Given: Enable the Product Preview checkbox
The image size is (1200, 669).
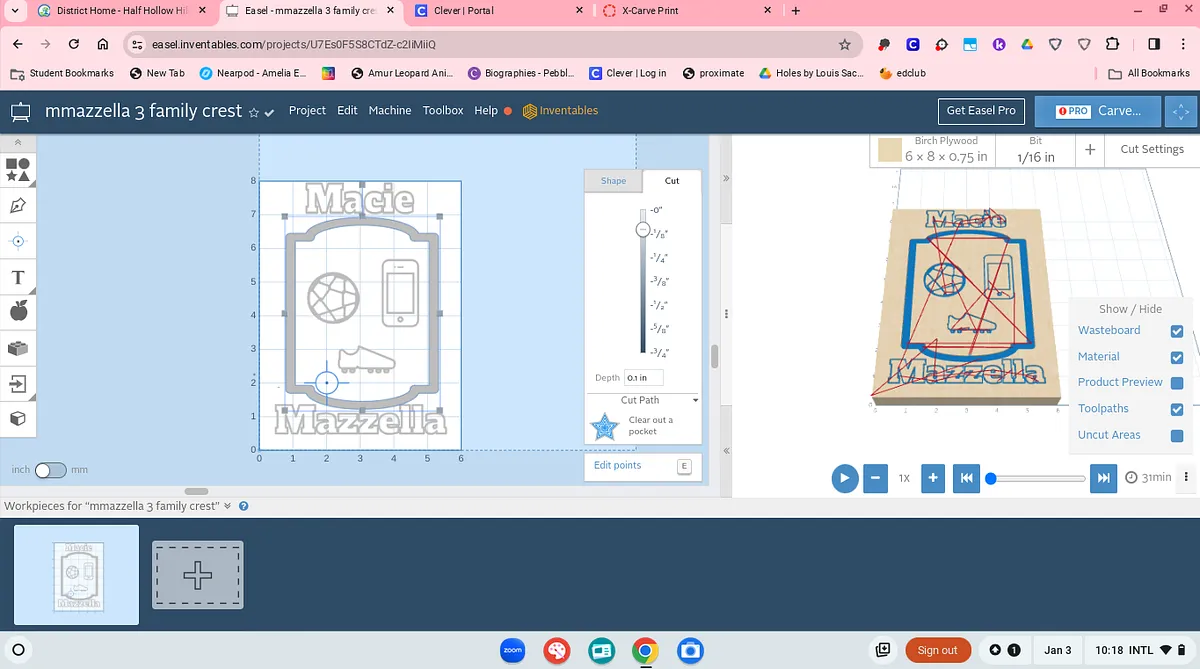Looking at the screenshot, I should [1176, 383].
